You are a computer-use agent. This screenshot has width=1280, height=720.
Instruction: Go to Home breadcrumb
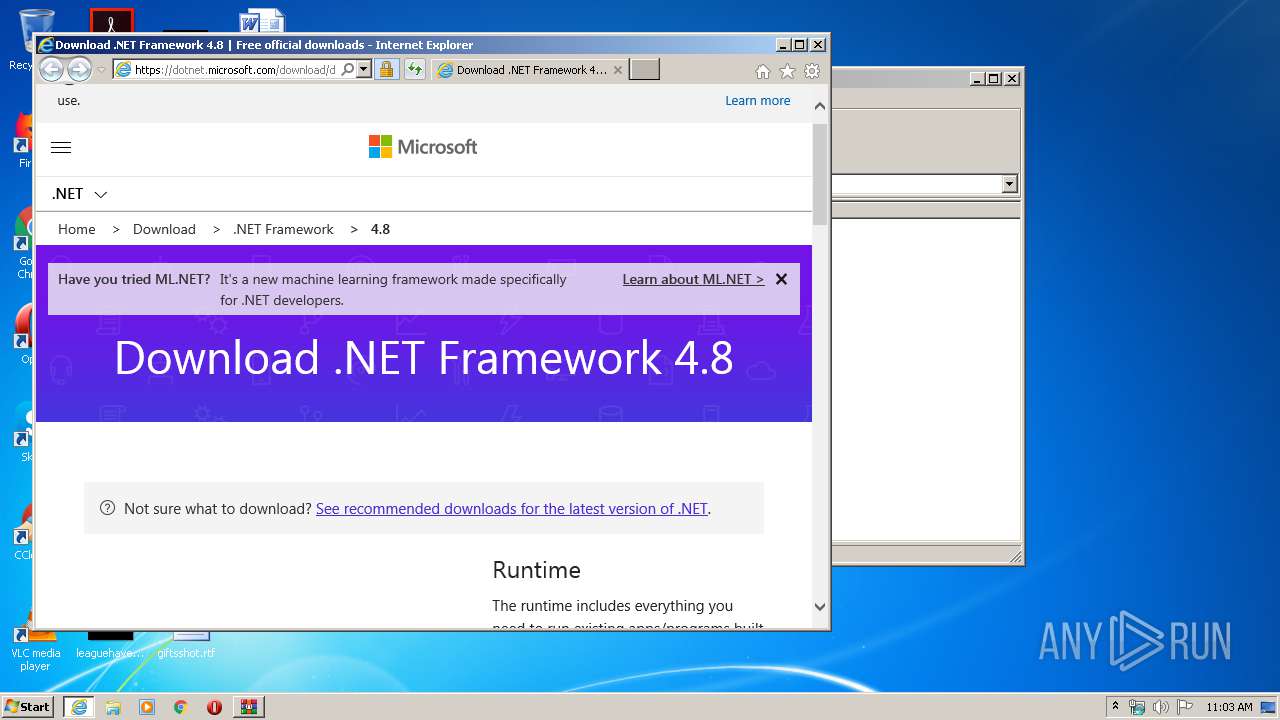click(x=77, y=229)
